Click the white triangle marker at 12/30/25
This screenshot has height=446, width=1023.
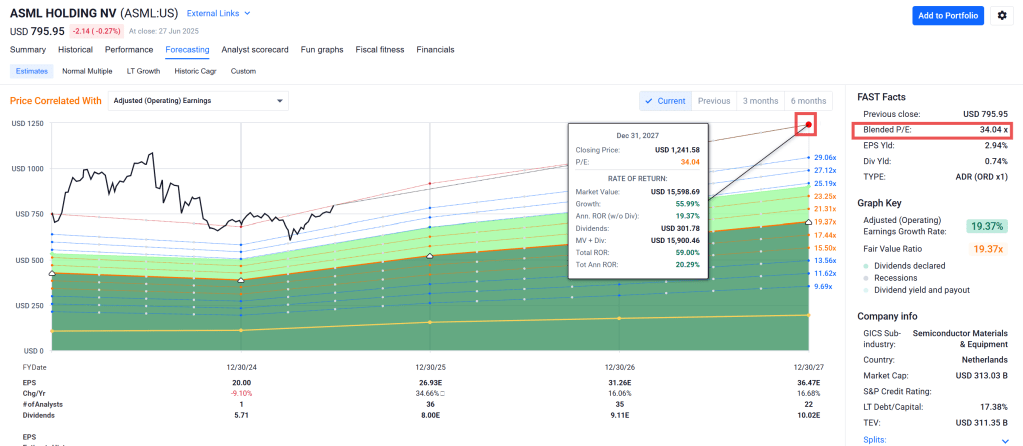[x=430, y=257]
